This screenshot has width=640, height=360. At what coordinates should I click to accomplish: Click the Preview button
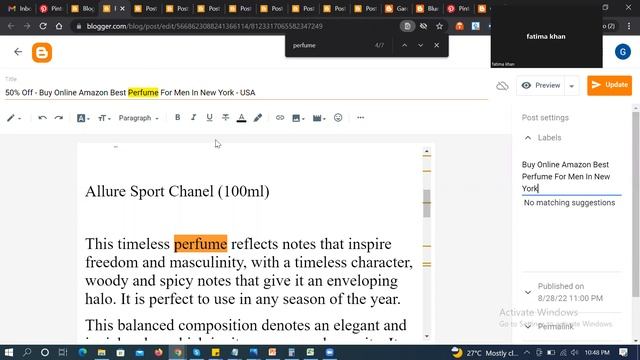point(541,85)
